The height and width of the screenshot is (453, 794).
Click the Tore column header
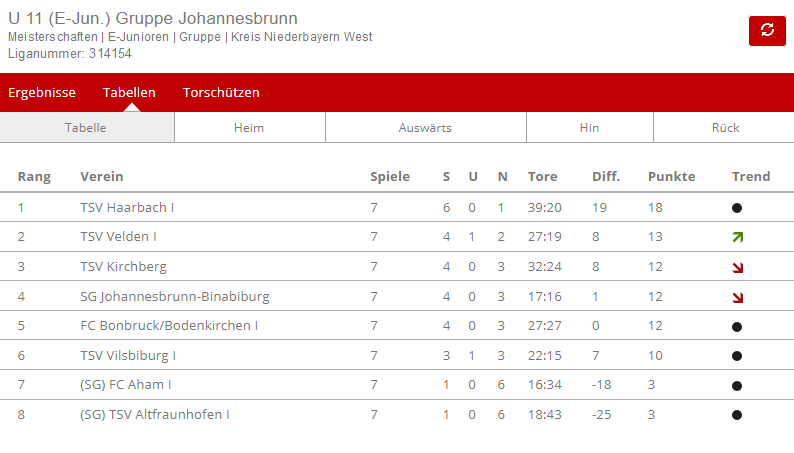click(x=542, y=177)
